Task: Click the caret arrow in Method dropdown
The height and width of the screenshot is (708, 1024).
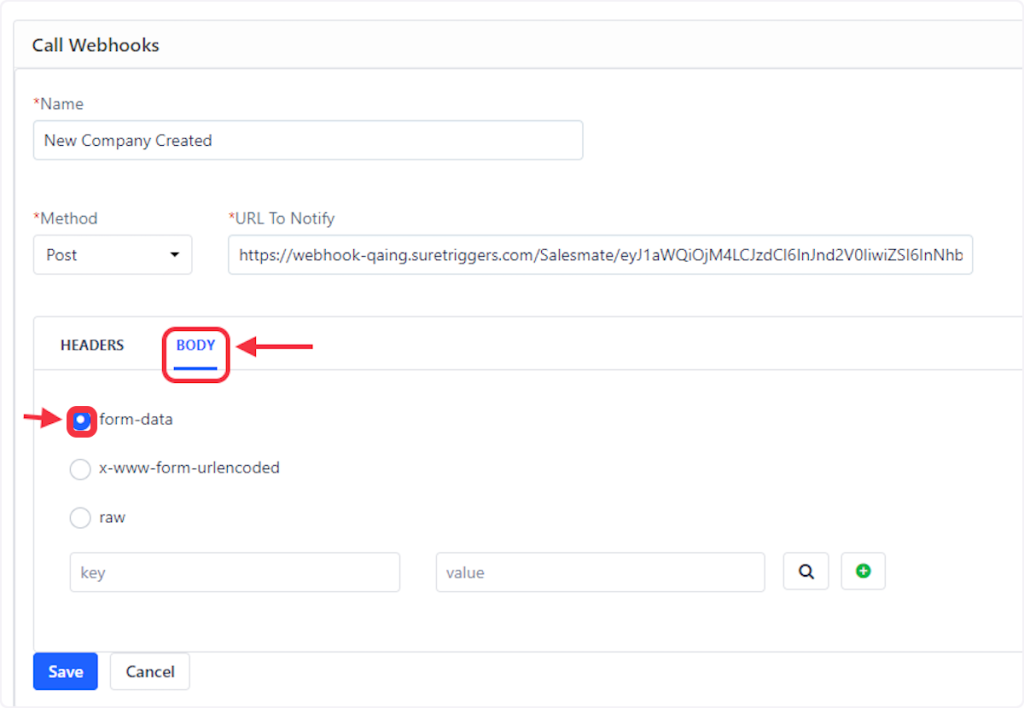Action: click(174, 255)
